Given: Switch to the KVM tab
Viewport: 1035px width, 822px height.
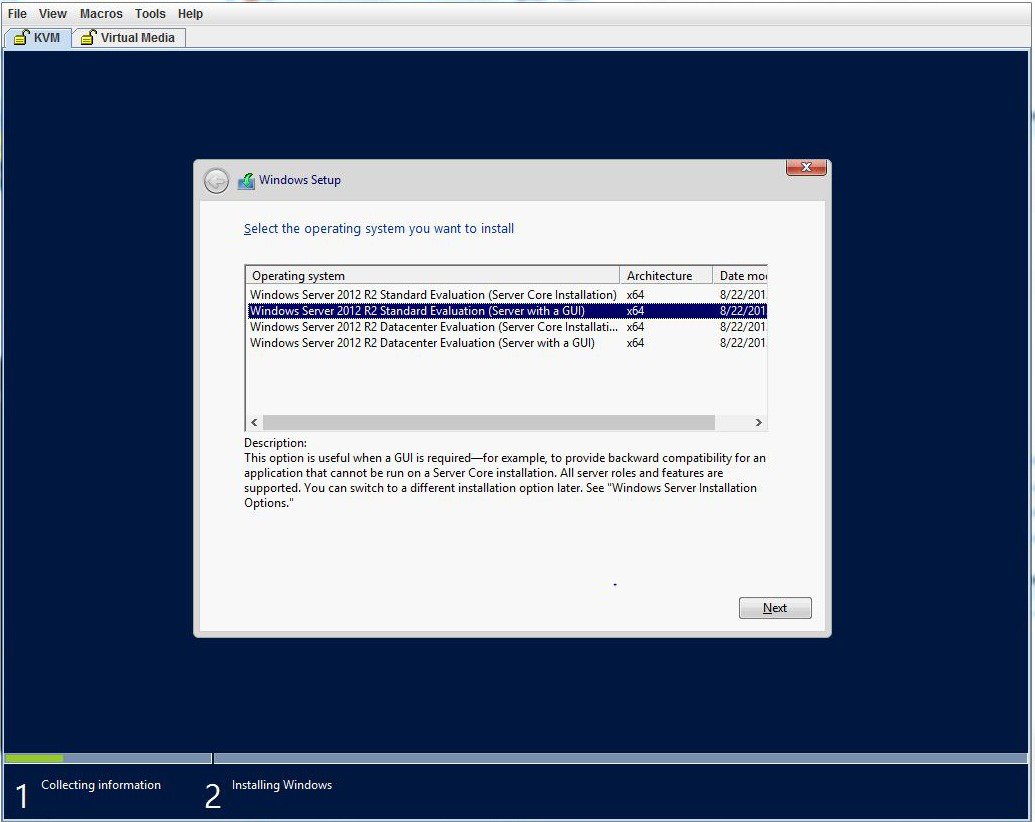Looking at the screenshot, I should tap(38, 38).
